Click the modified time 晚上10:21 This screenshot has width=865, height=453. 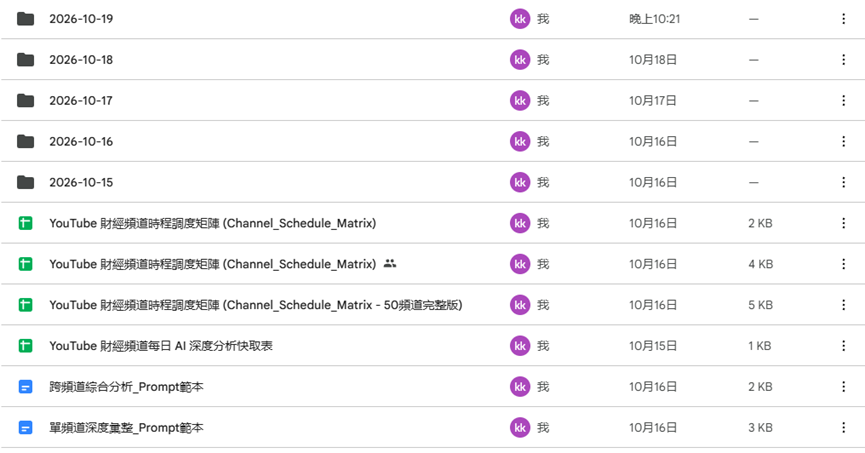655,19
